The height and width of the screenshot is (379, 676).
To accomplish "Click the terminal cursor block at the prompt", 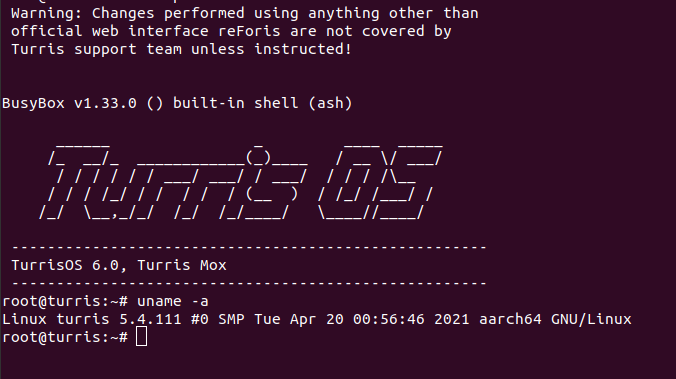I will pos(141,336).
